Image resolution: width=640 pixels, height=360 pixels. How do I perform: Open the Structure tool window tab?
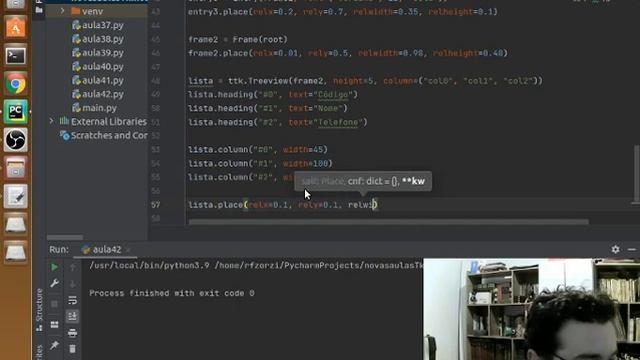pos(39,309)
